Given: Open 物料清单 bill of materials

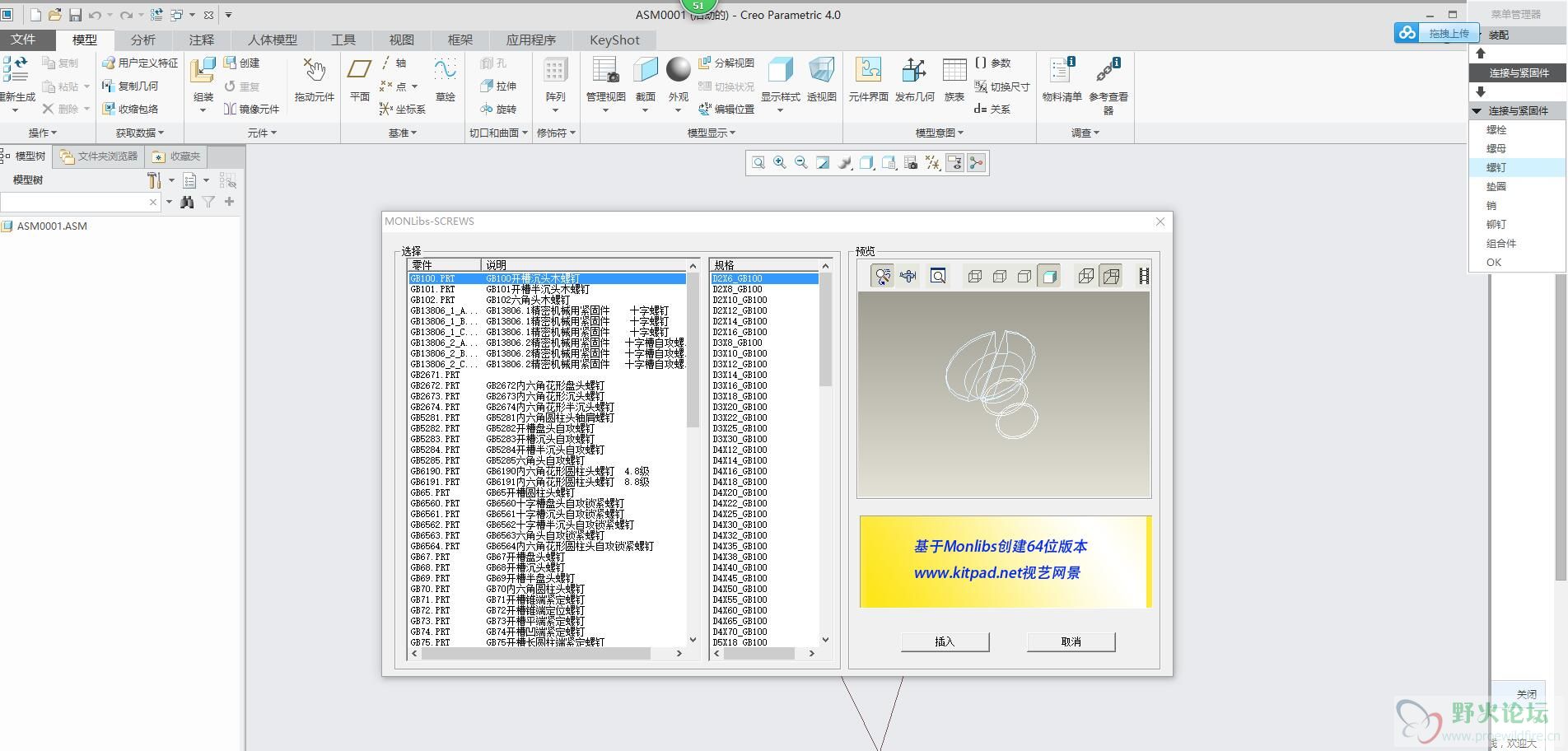Looking at the screenshot, I should click(x=1062, y=70).
